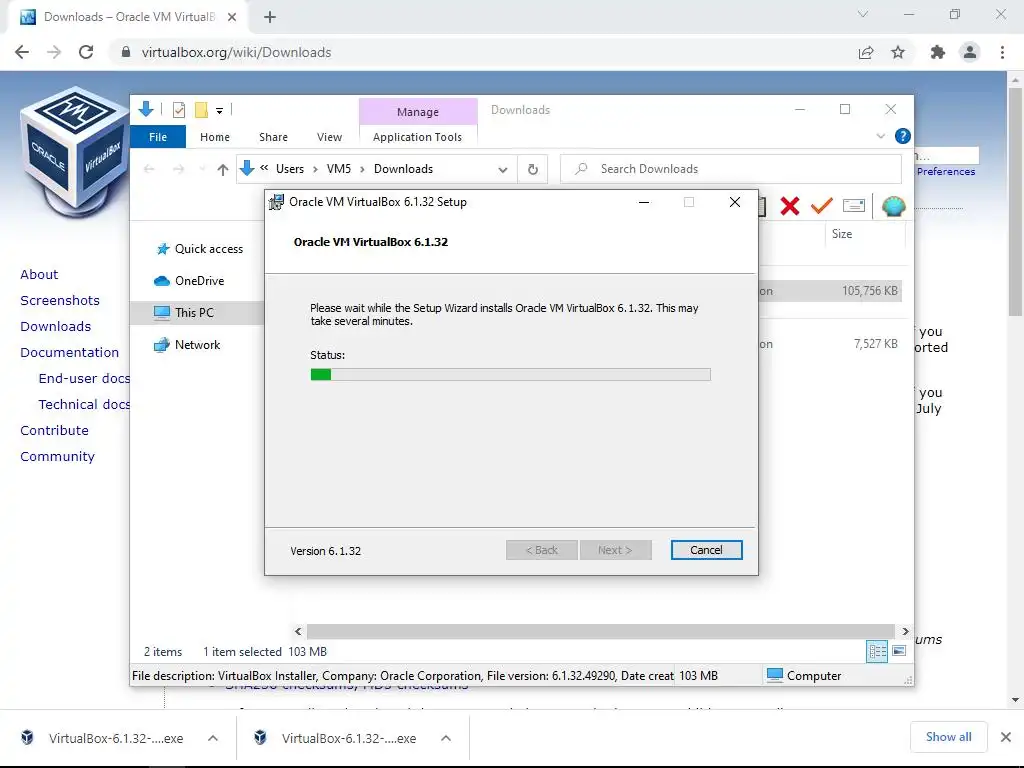Open OneDrive in navigation pane
The width and height of the screenshot is (1024, 768).
pyautogui.click(x=189, y=281)
